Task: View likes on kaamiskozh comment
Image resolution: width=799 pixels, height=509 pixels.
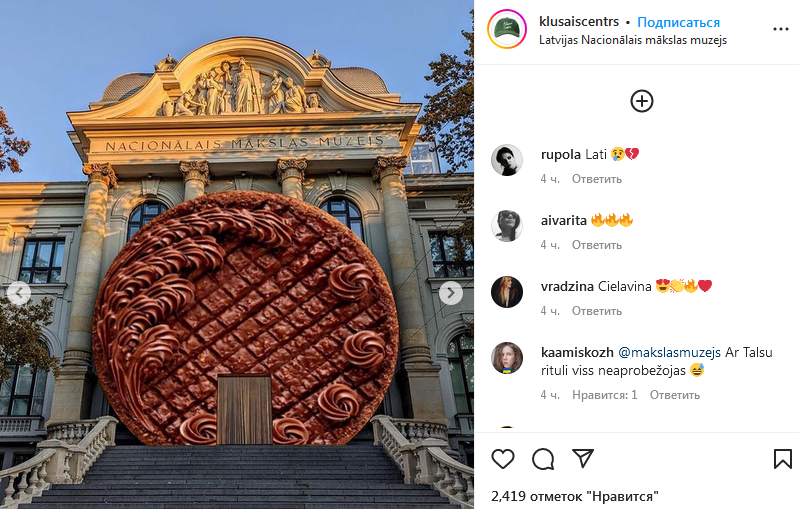Action: pos(604,395)
